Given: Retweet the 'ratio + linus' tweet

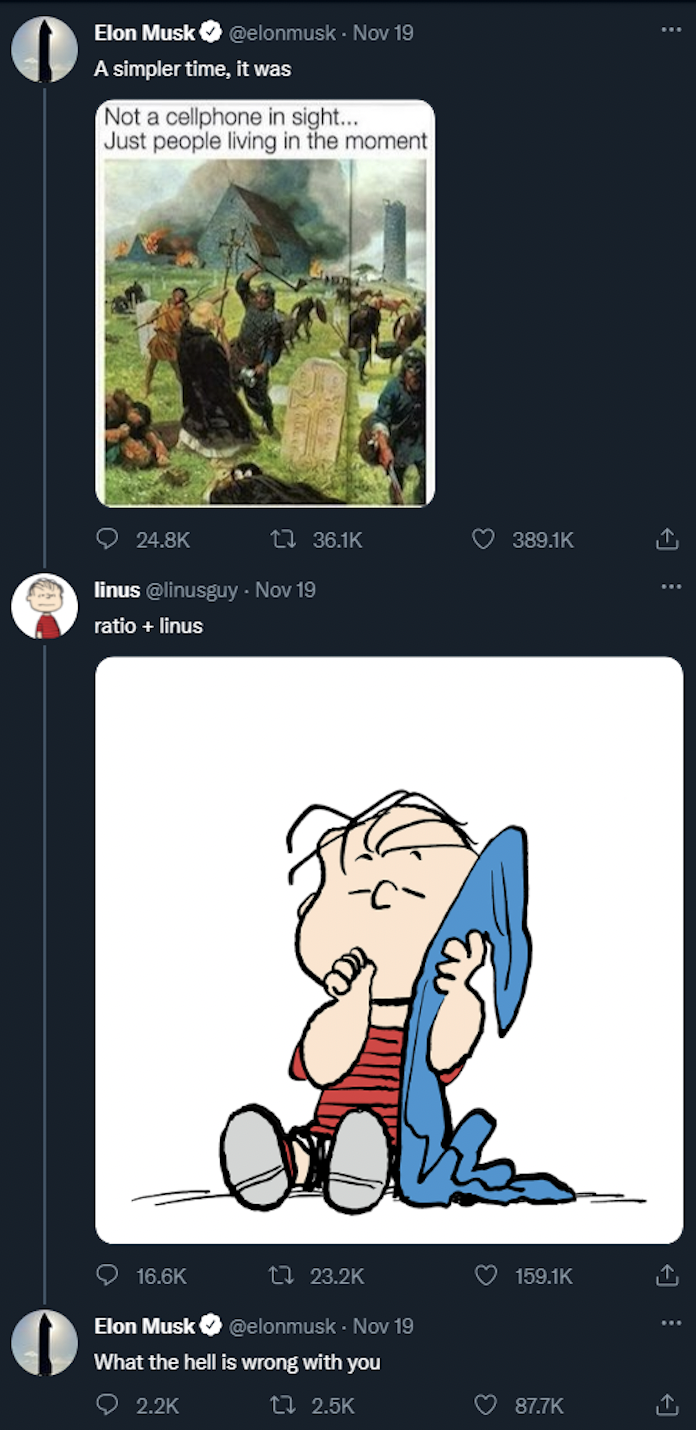Looking at the screenshot, I should (283, 1275).
